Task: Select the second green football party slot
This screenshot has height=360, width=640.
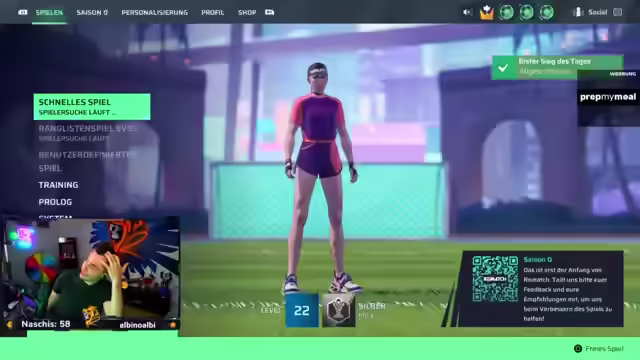Action: [x=527, y=12]
